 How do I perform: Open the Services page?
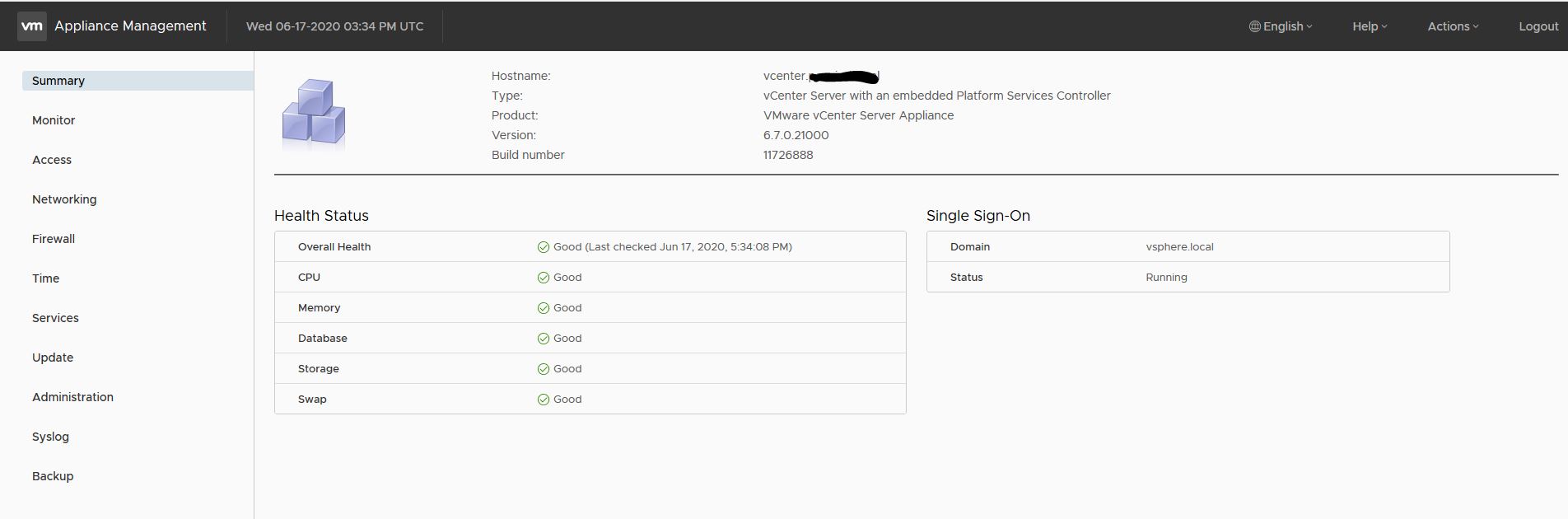[55, 318]
